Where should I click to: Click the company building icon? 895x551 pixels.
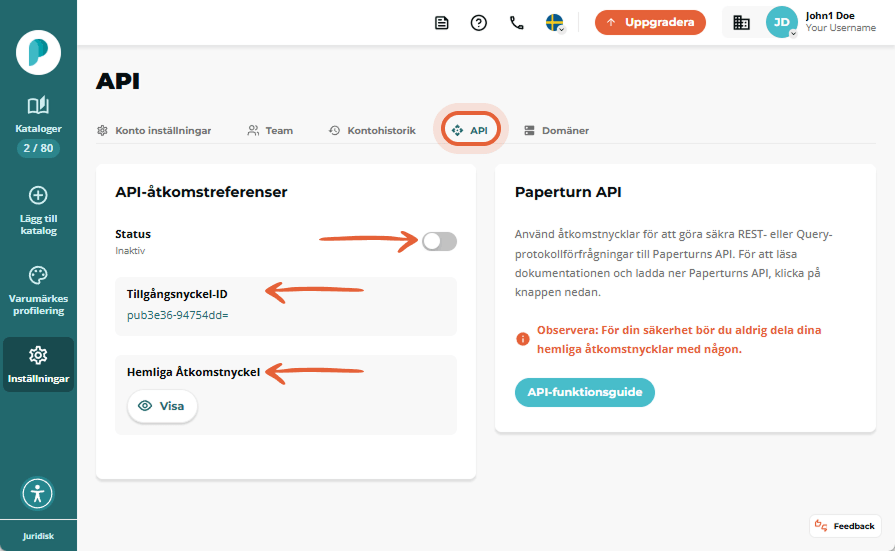coord(741,23)
